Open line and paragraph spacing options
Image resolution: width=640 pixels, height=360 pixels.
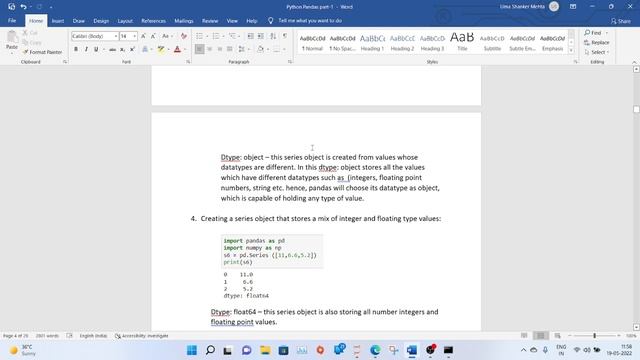[x=243, y=49]
